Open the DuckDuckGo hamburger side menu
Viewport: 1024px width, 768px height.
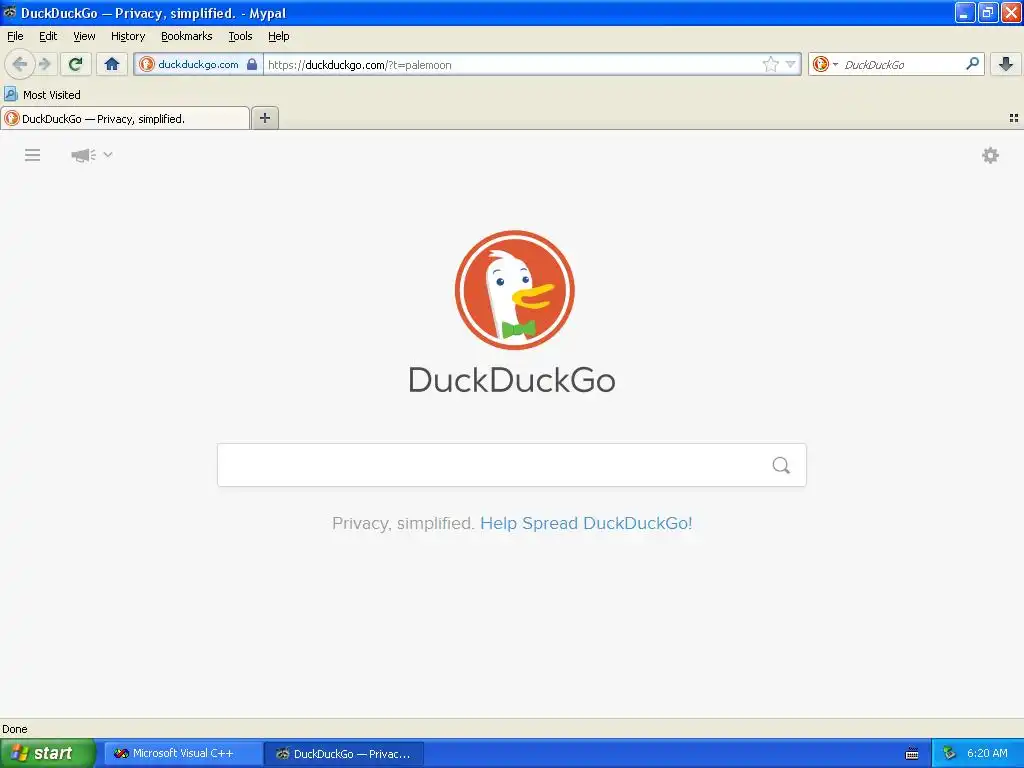point(32,155)
